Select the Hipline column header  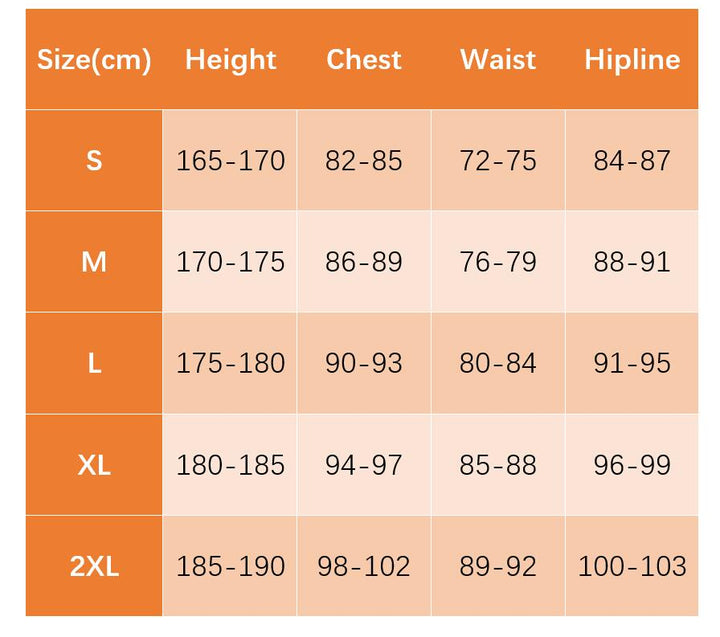(632, 60)
